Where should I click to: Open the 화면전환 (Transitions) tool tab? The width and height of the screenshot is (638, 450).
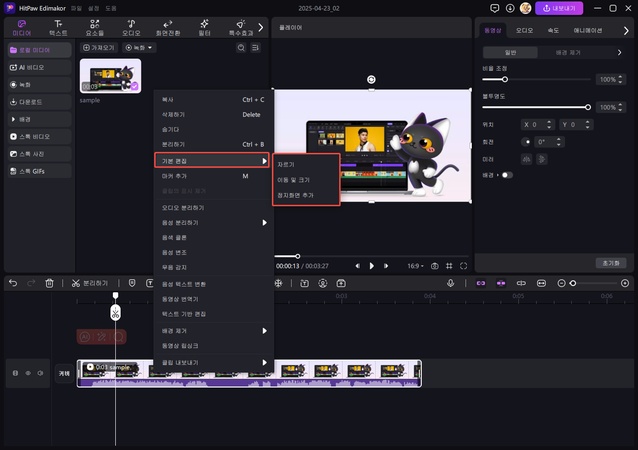pyautogui.click(x=168, y=28)
